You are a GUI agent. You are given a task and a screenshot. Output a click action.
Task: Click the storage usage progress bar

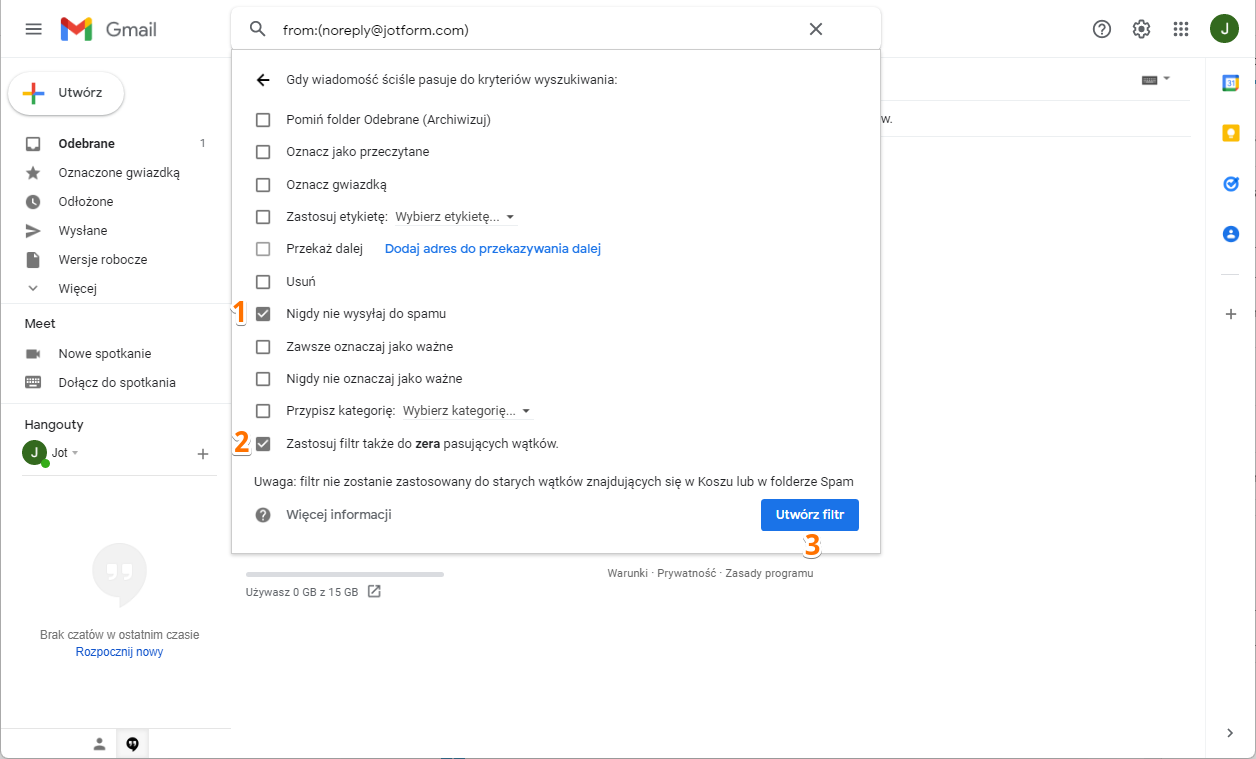pyautogui.click(x=344, y=573)
